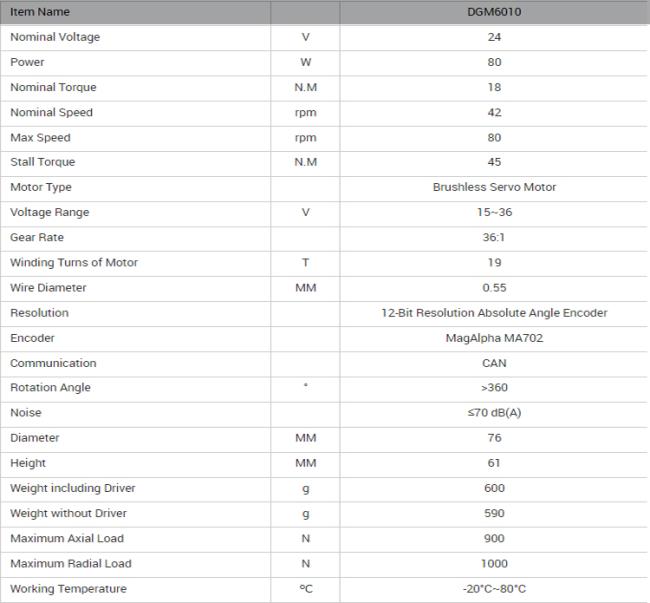Click the Brushless Servo Motor cell
650x603 pixels.
[x=494, y=187]
